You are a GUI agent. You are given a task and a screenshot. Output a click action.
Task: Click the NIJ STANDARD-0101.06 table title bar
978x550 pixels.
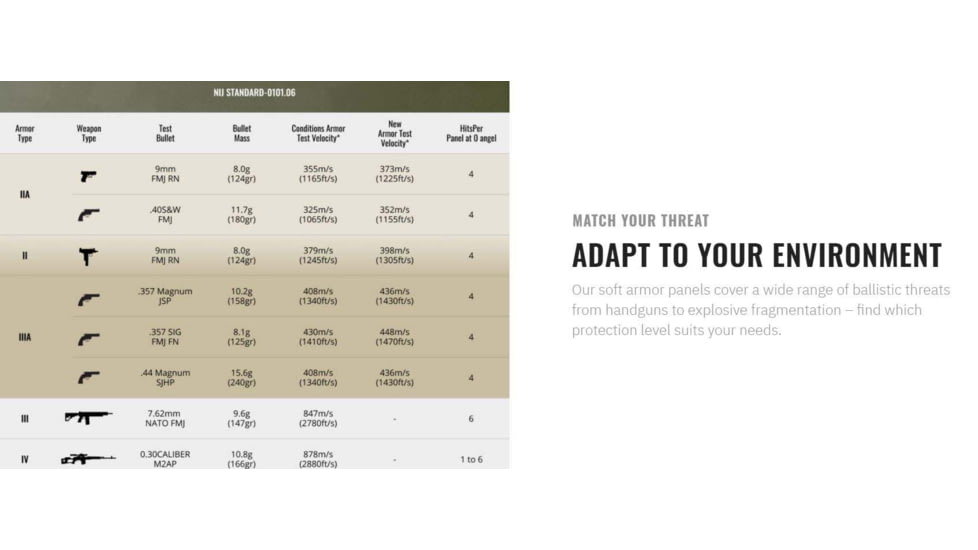pyautogui.click(x=254, y=93)
